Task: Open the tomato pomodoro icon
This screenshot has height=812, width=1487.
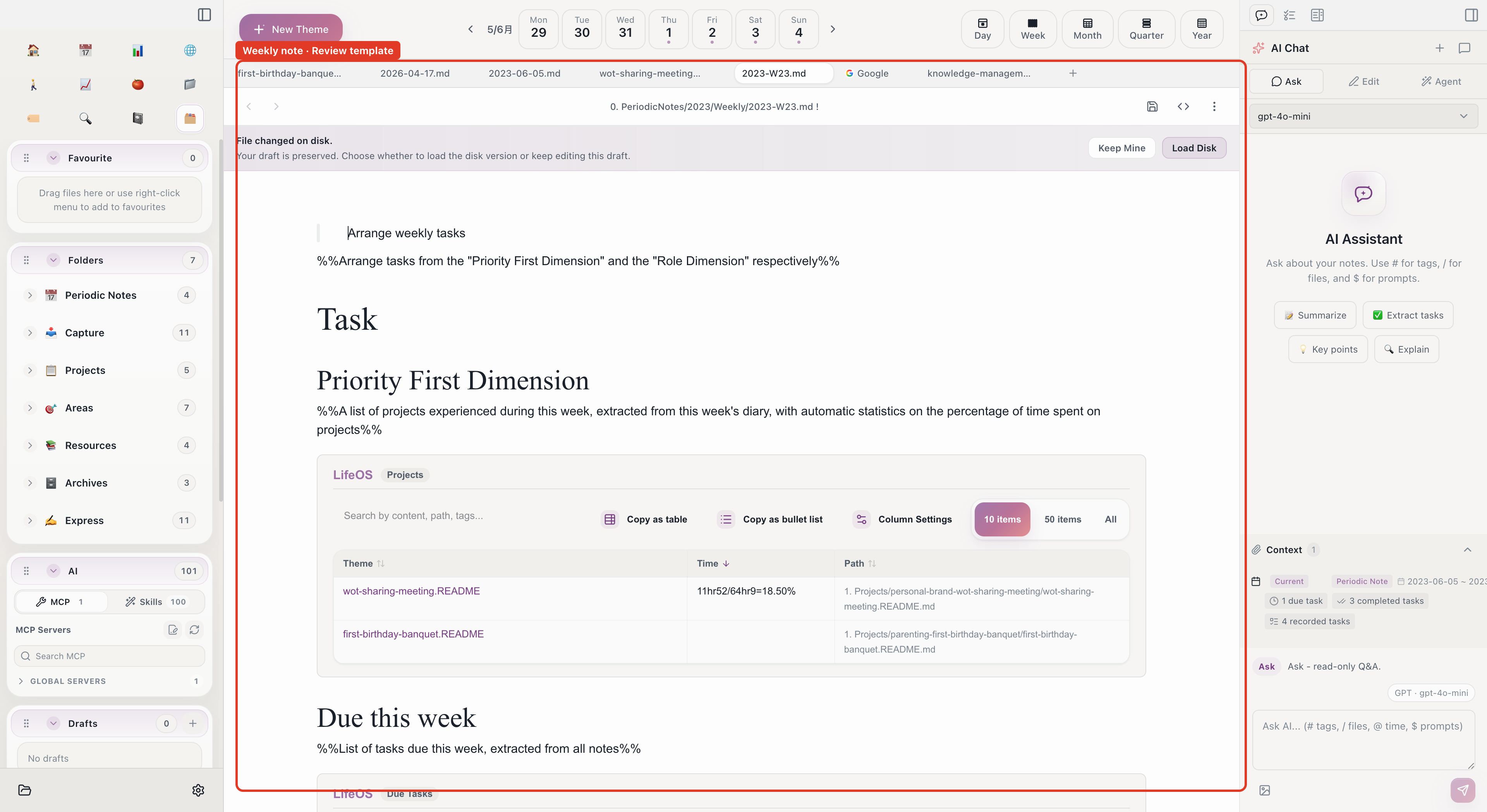Action: click(137, 84)
